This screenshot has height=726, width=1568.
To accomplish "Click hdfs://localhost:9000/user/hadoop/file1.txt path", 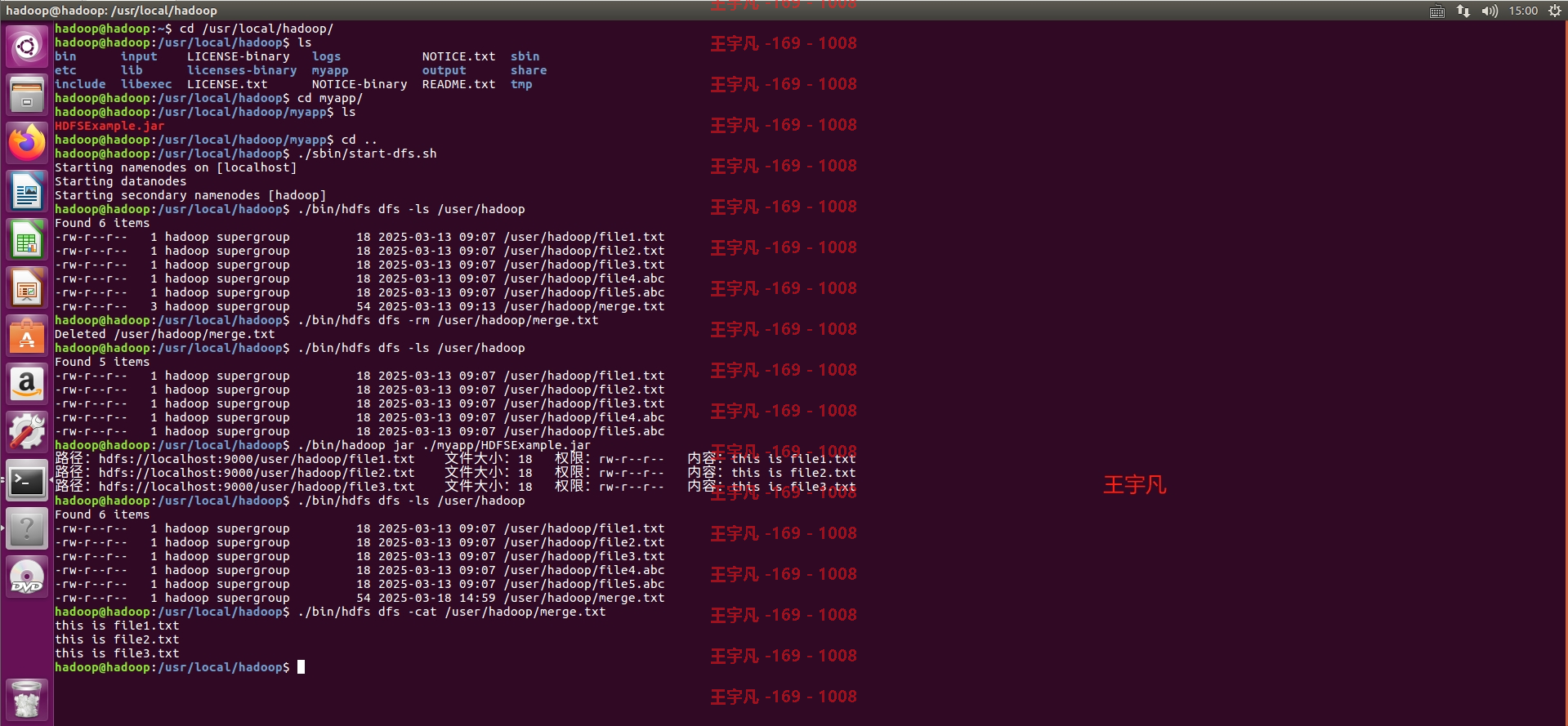I will click(257, 459).
